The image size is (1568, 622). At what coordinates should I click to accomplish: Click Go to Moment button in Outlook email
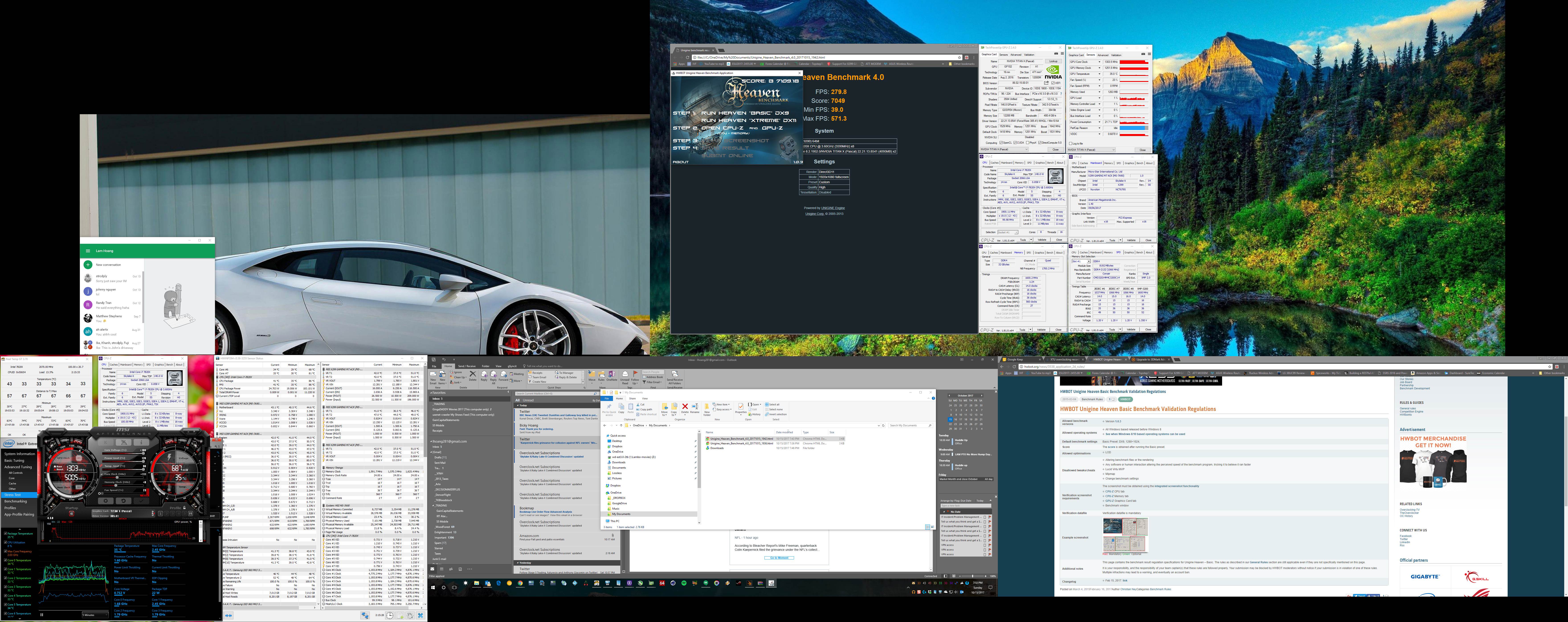click(x=779, y=558)
